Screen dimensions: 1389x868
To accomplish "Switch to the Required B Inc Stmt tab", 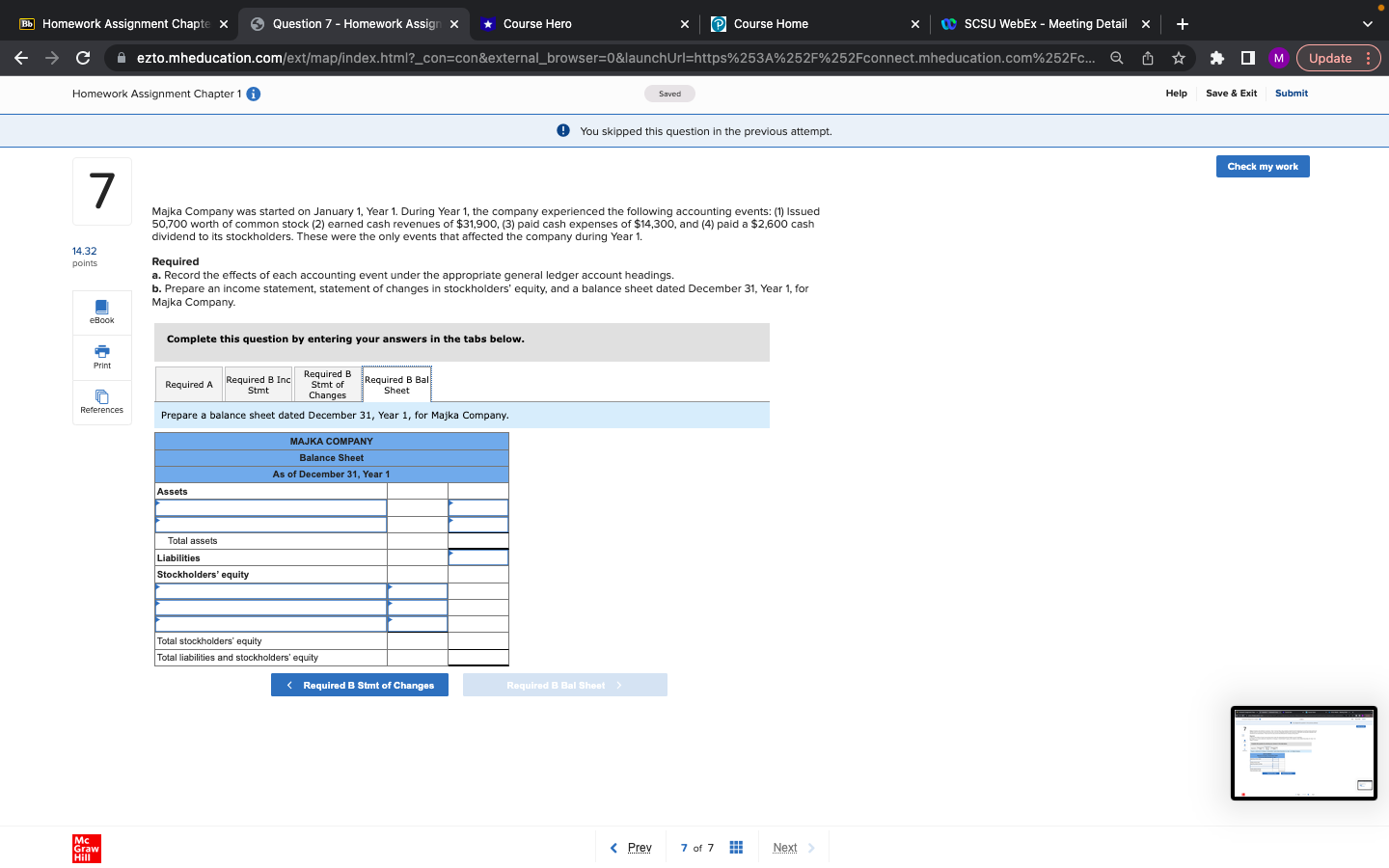I will [x=258, y=383].
